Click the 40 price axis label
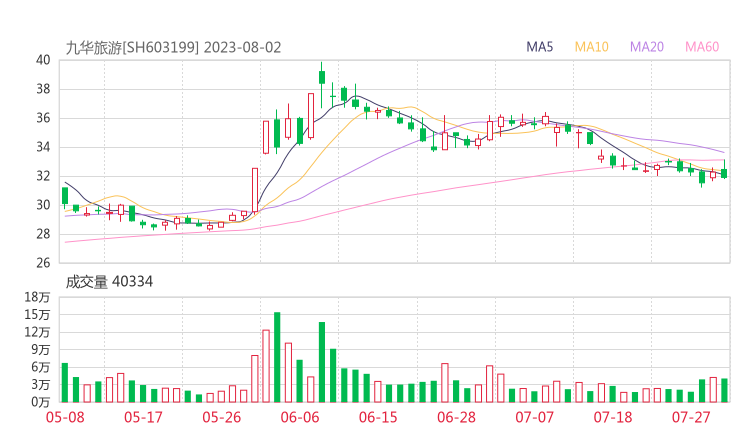The height and width of the screenshot is (440, 740). coord(43,60)
